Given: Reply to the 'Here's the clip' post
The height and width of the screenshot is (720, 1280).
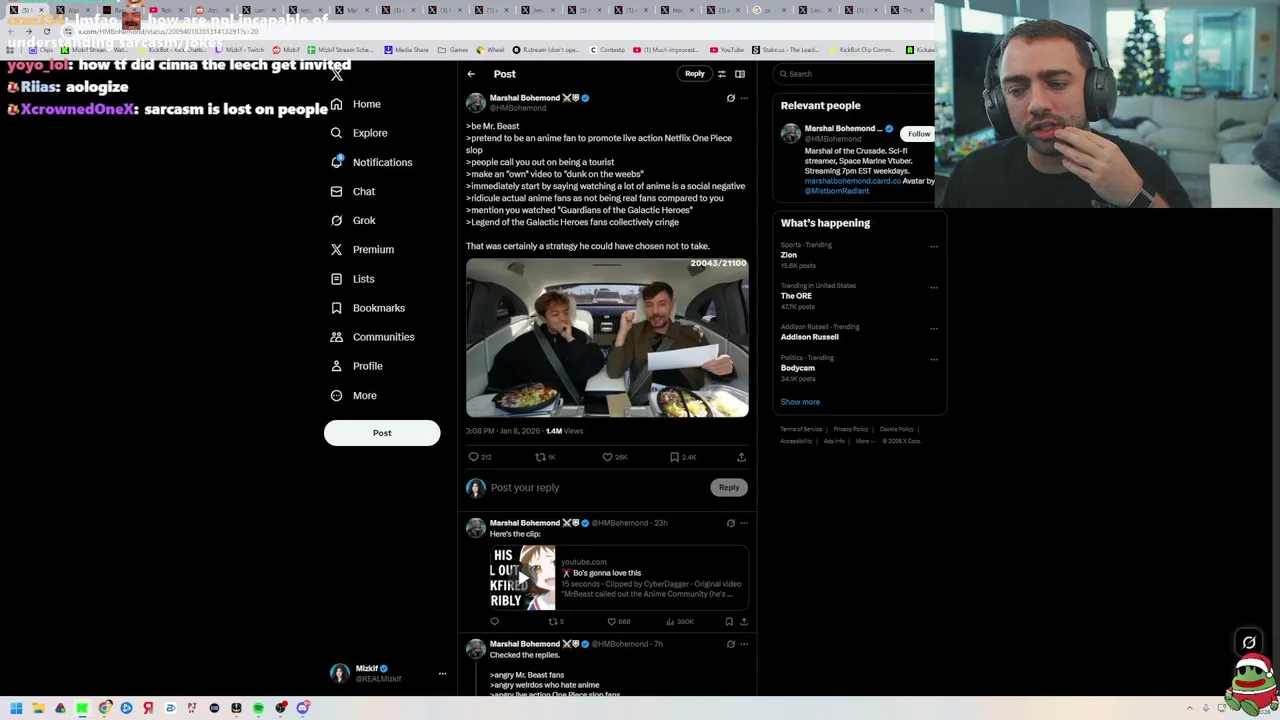Looking at the screenshot, I should pyautogui.click(x=494, y=622).
